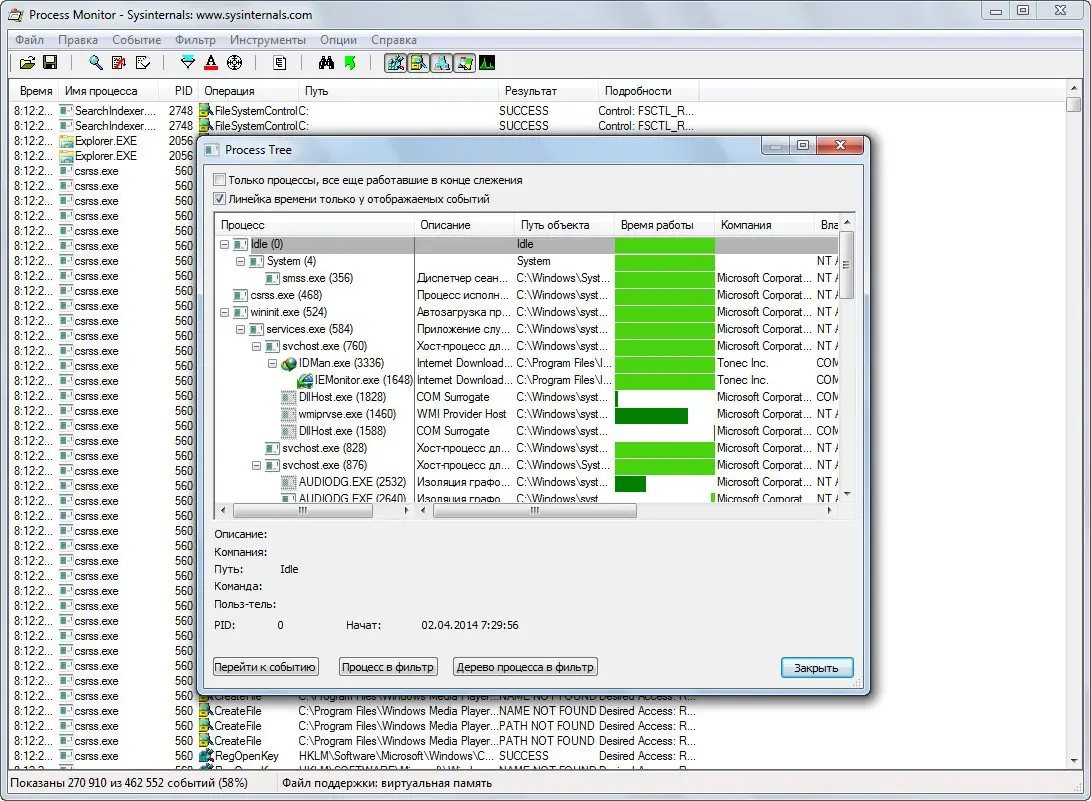Click the wmiprvse.exe dark green lifetime bar

[651, 415]
